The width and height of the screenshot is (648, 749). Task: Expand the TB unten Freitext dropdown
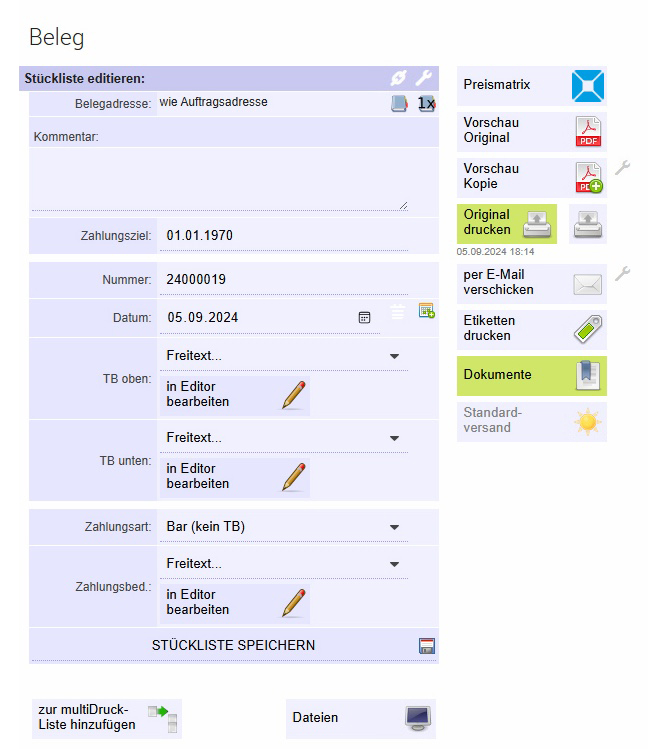coord(394,438)
